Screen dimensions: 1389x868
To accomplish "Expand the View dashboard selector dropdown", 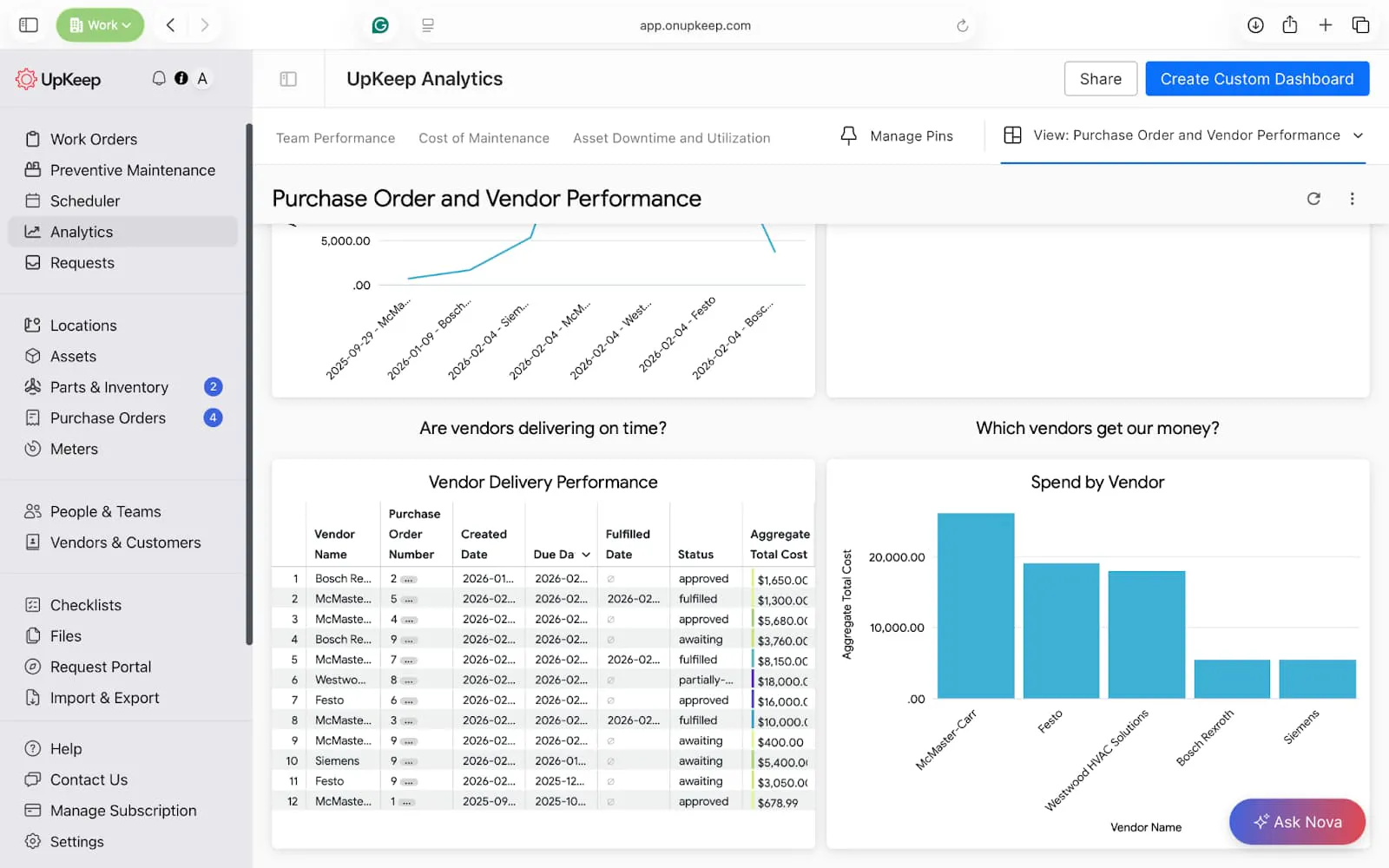I will click(x=1358, y=135).
